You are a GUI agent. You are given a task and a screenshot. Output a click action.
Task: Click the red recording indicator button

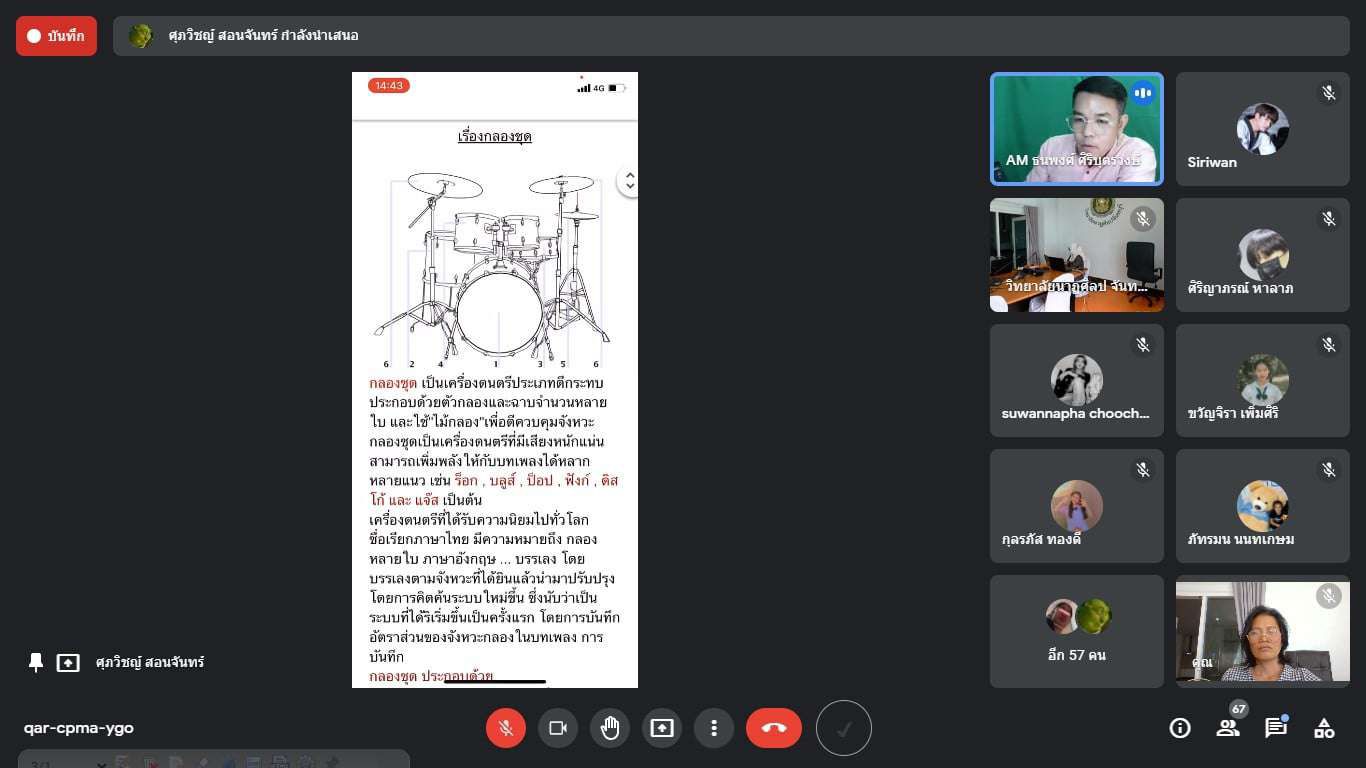(x=56, y=36)
